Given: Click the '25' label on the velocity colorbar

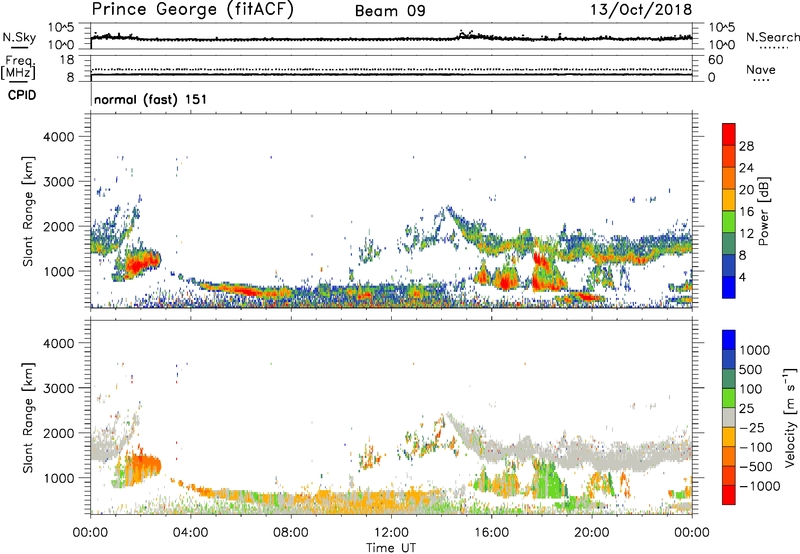Looking at the screenshot, I should point(747,409).
